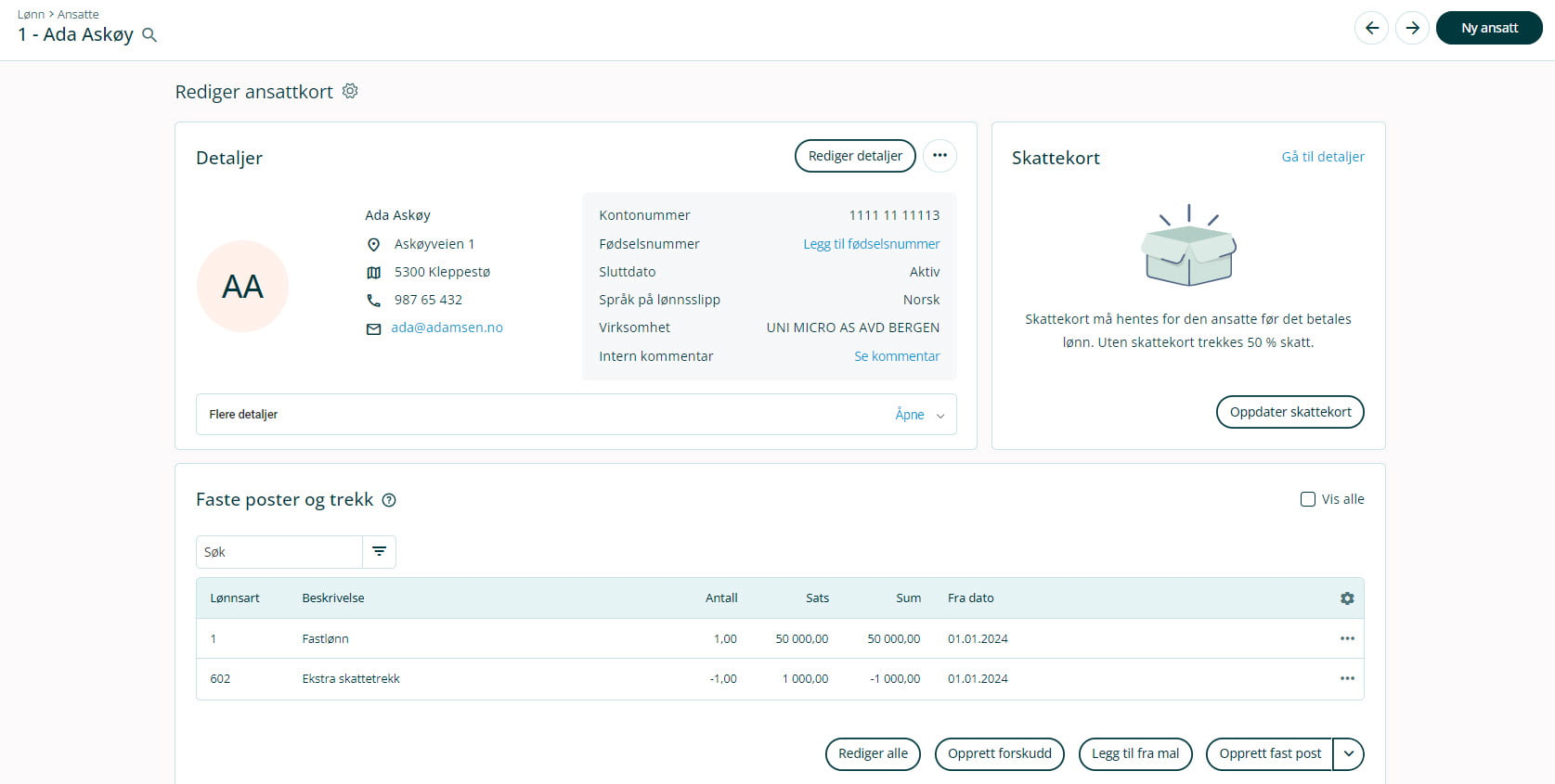1555x784 pixels.
Task: Click help icon beside Faste poster og trekk
Action: (x=389, y=500)
